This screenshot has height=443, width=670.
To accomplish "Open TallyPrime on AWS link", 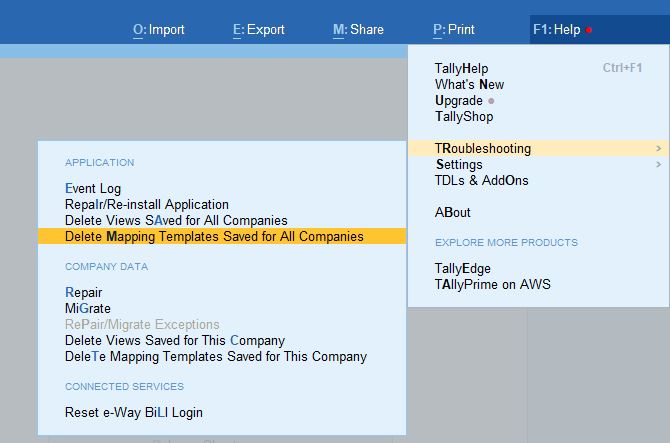I will (492, 285).
